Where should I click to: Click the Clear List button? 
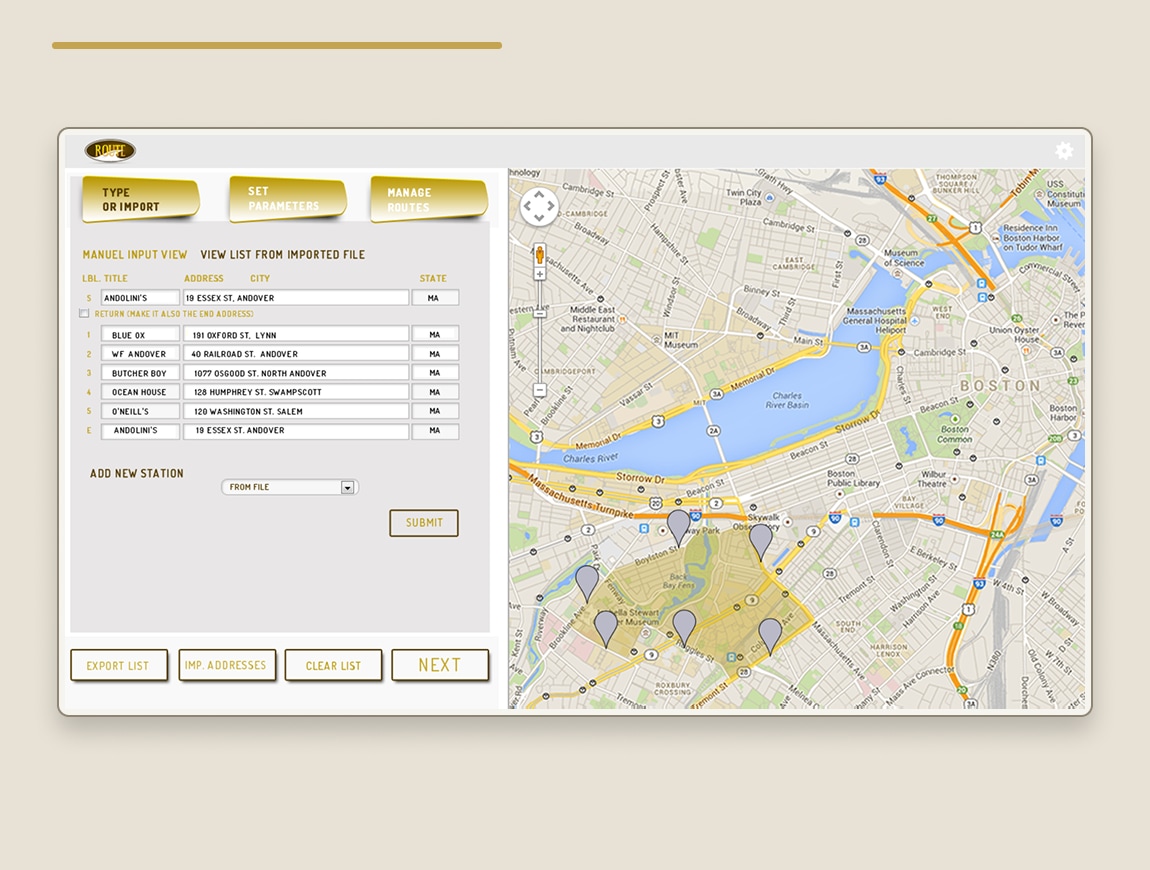click(333, 665)
